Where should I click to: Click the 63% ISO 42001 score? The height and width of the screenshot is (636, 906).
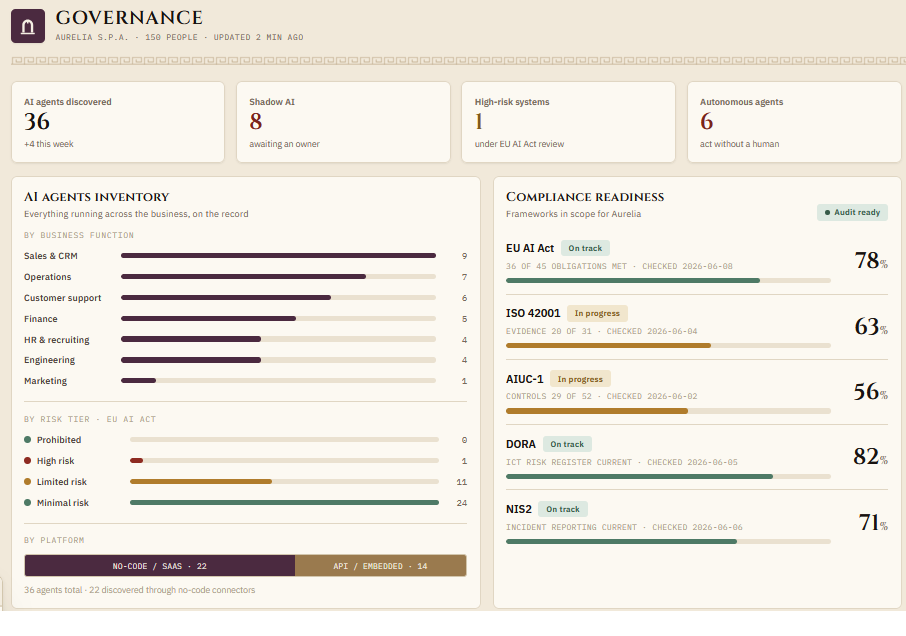point(871,326)
